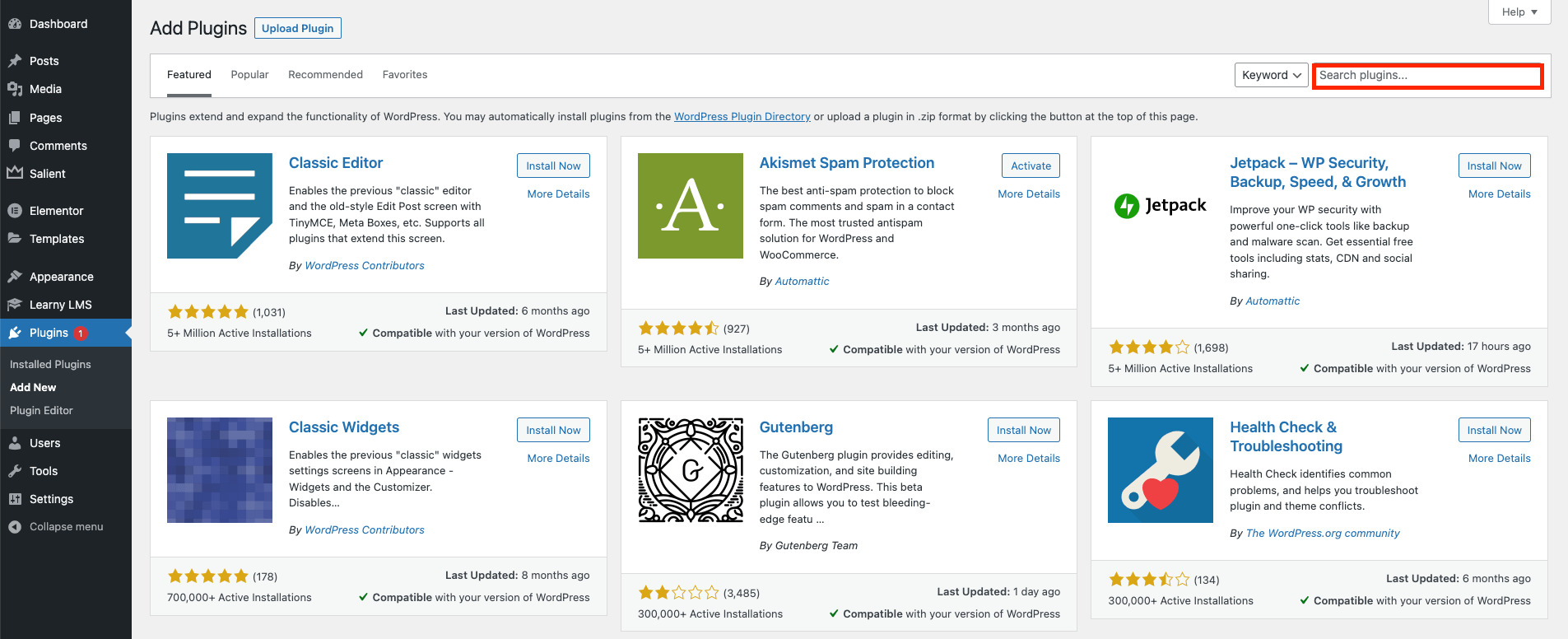
Task: Open the Keyword search type dropdown
Action: [x=1272, y=75]
